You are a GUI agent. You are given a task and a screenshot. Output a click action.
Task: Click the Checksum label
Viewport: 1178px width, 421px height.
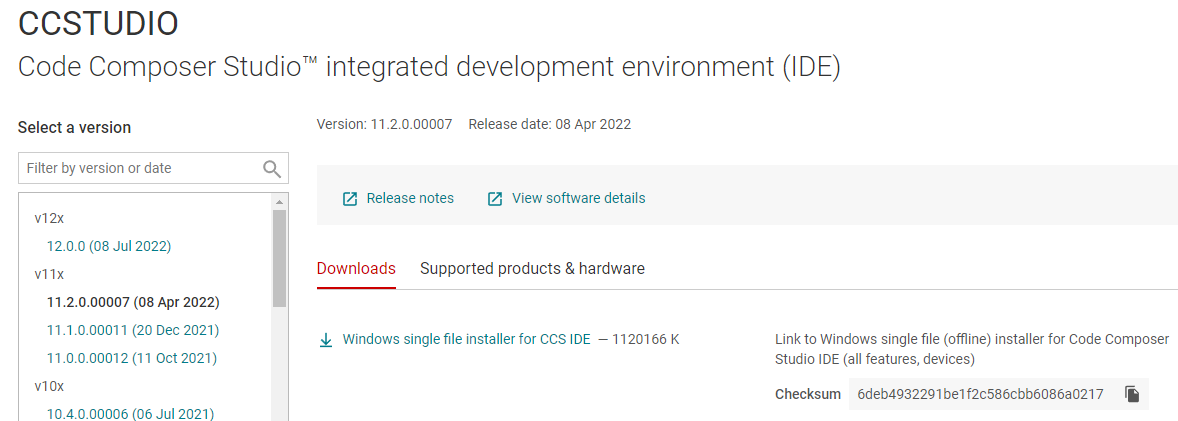tap(808, 394)
